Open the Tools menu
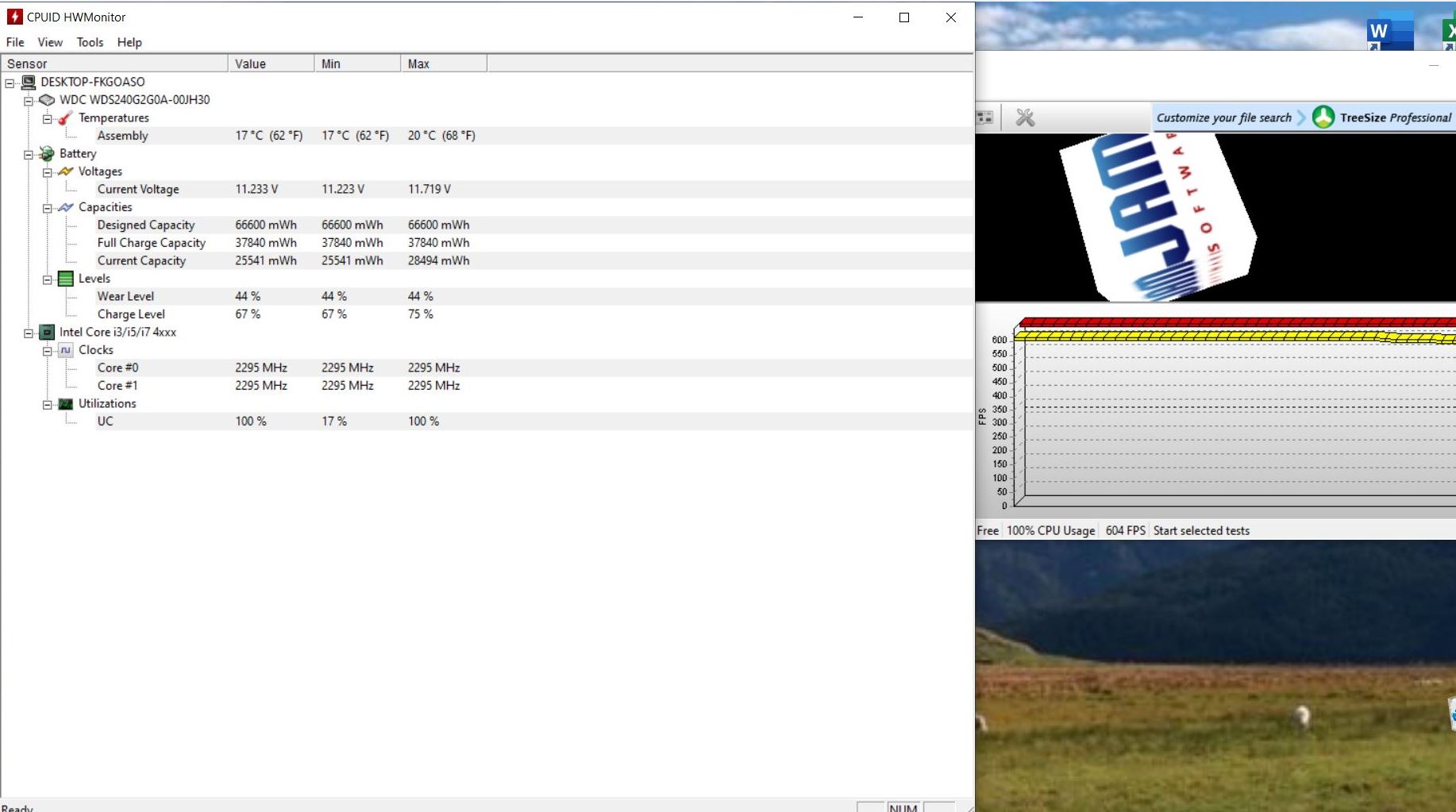The image size is (1456, 812). pos(90,42)
